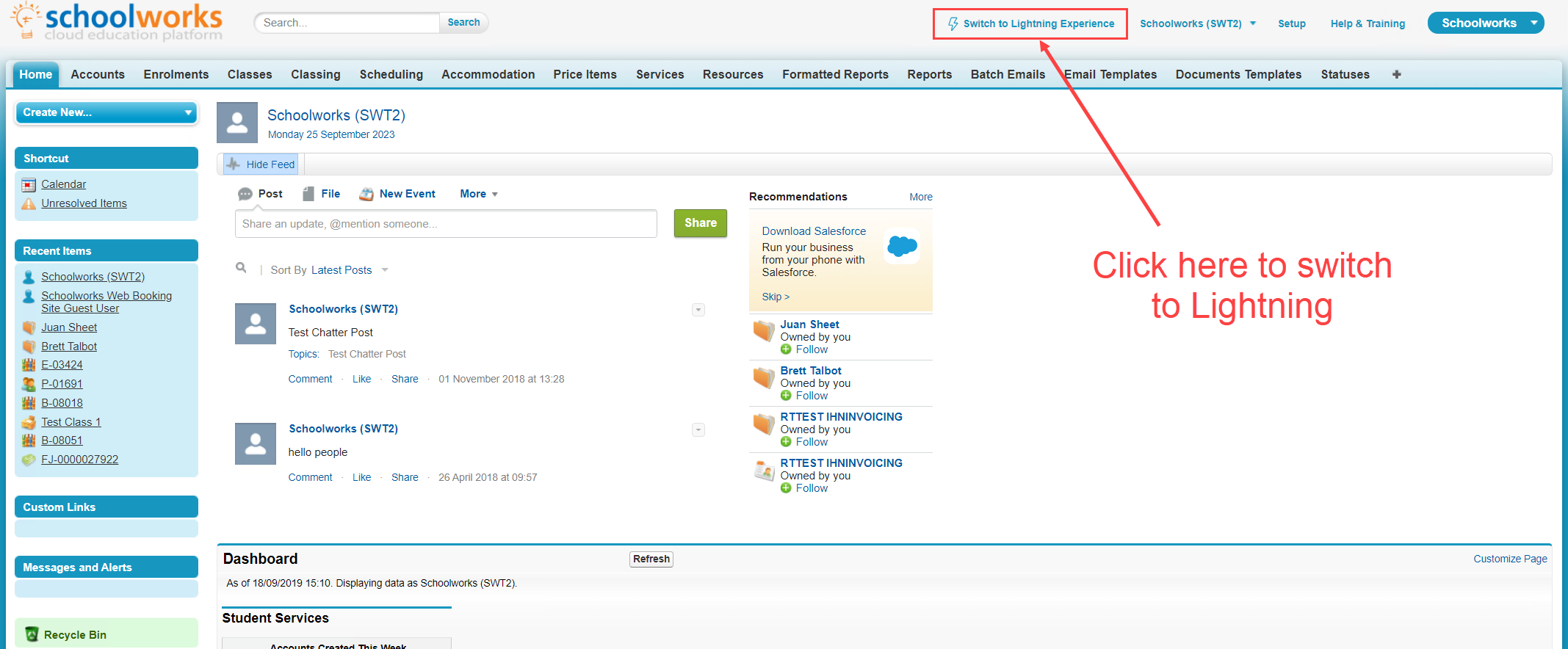1568x649 pixels.
Task: Click the Schoolworks profile avatar in header
Action: tap(237, 123)
